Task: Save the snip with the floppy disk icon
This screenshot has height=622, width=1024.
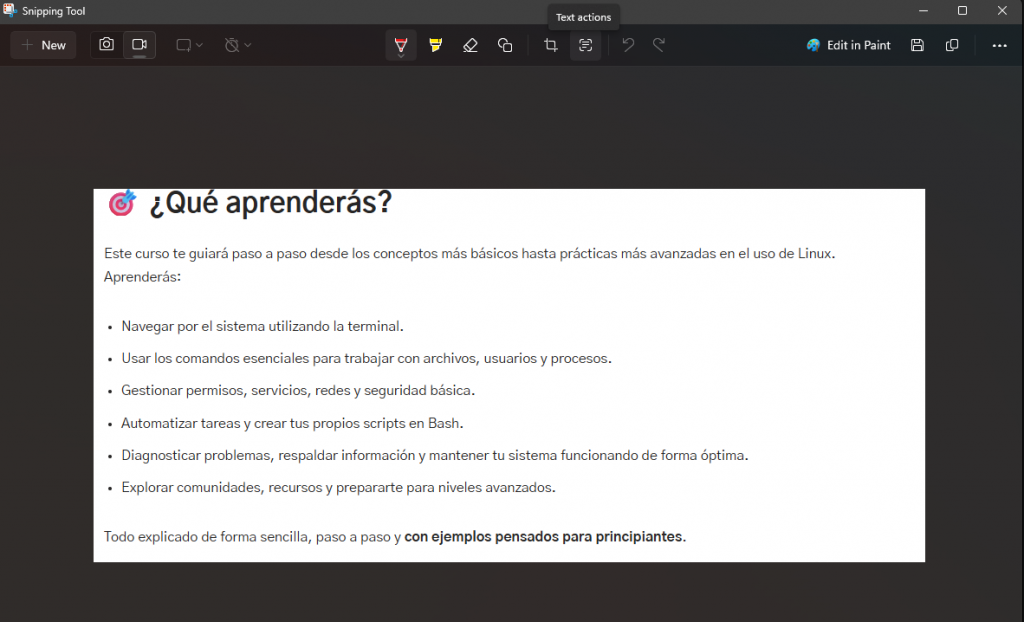Action: [917, 45]
